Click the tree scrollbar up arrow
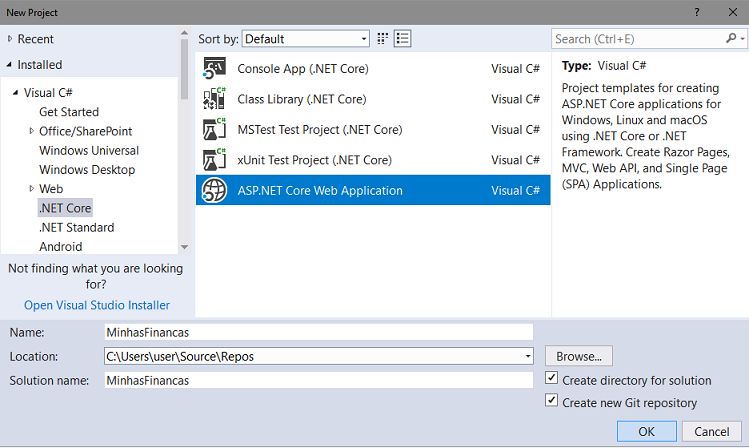The width and height of the screenshot is (749, 448). tap(184, 33)
